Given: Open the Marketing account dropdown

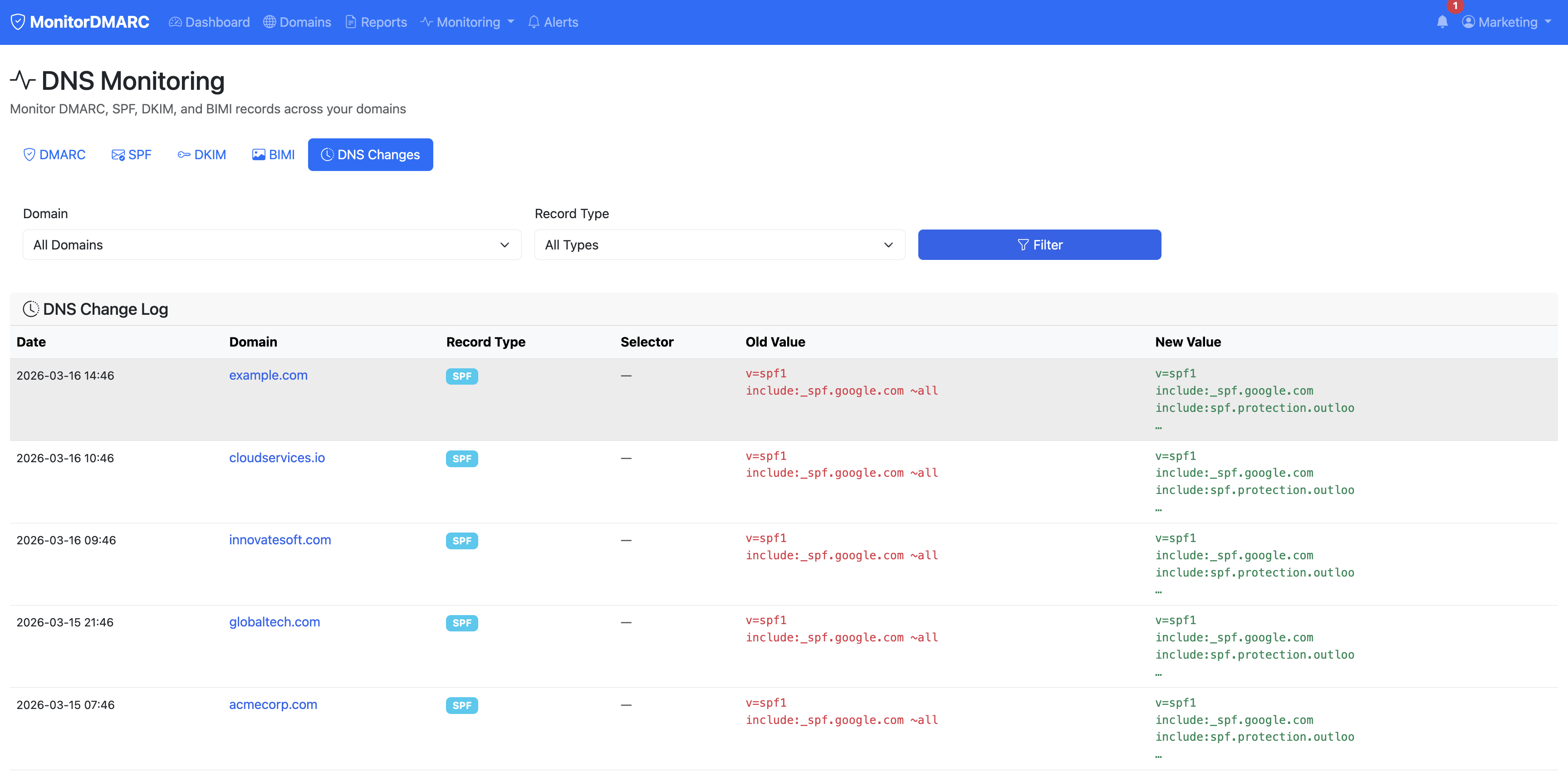Looking at the screenshot, I should click(x=1506, y=22).
